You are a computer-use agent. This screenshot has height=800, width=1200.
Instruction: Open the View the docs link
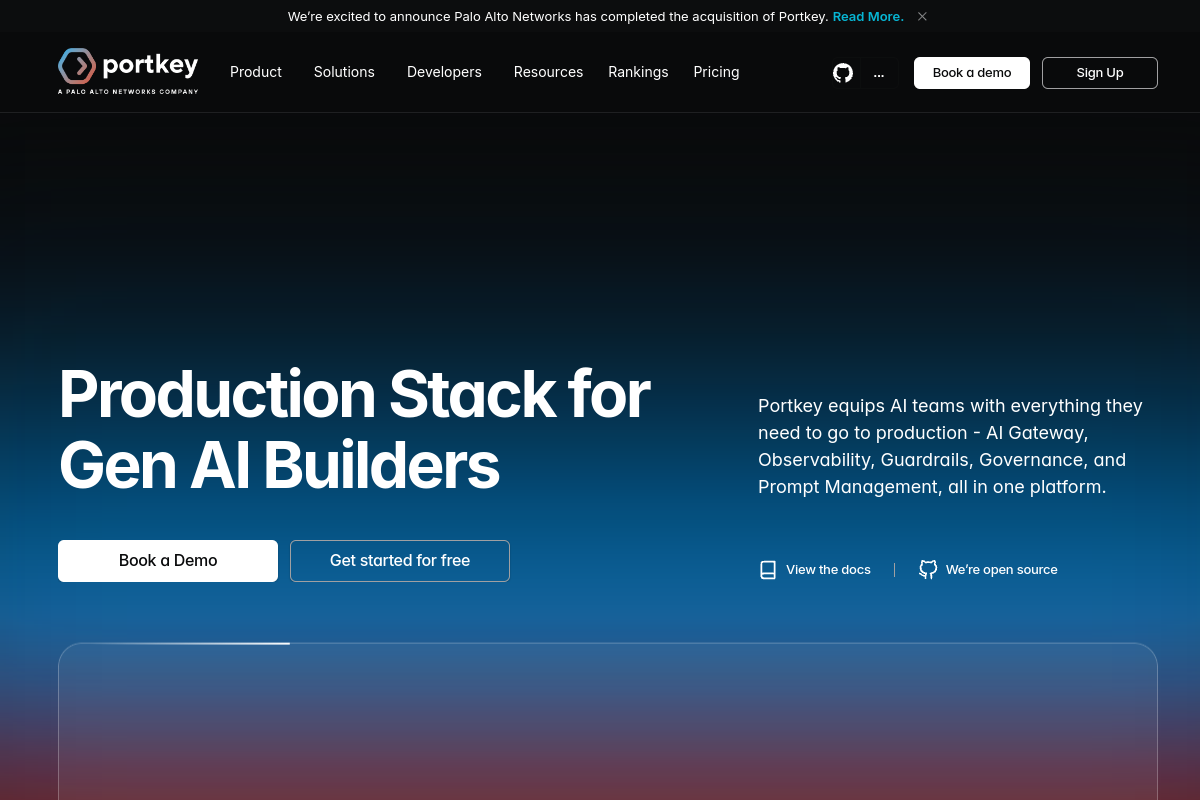click(x=828, y=570)
